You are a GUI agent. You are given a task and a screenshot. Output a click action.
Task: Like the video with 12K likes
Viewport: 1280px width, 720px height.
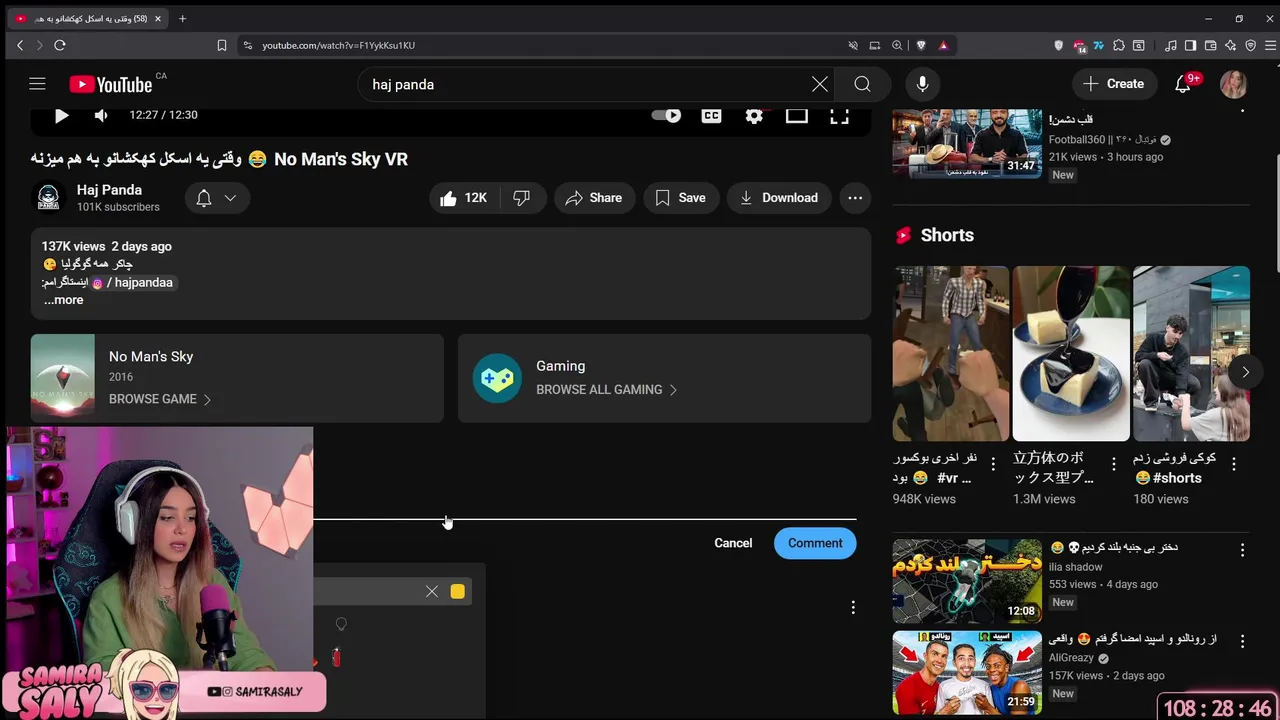tap(463, 198)
